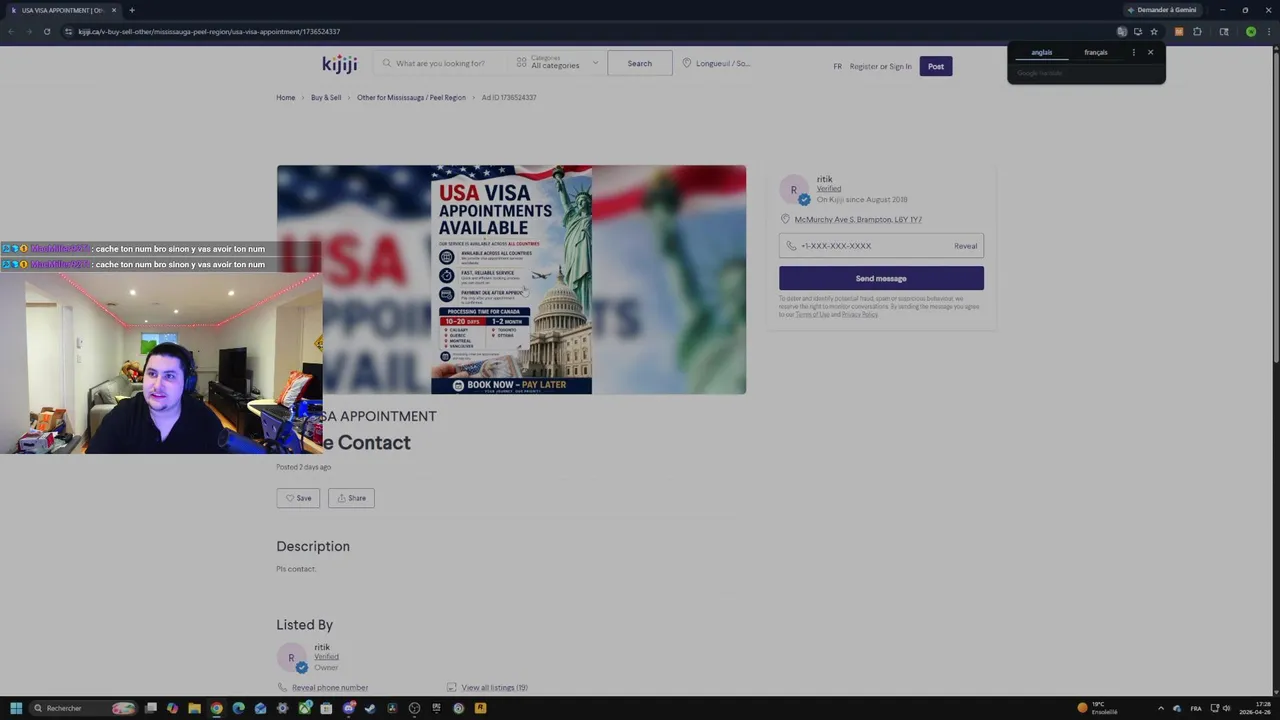Image resolution: width=1280 pixels, height=720 pixels.
Task: Click the Post ad button
Action: (x=935, y=66)
